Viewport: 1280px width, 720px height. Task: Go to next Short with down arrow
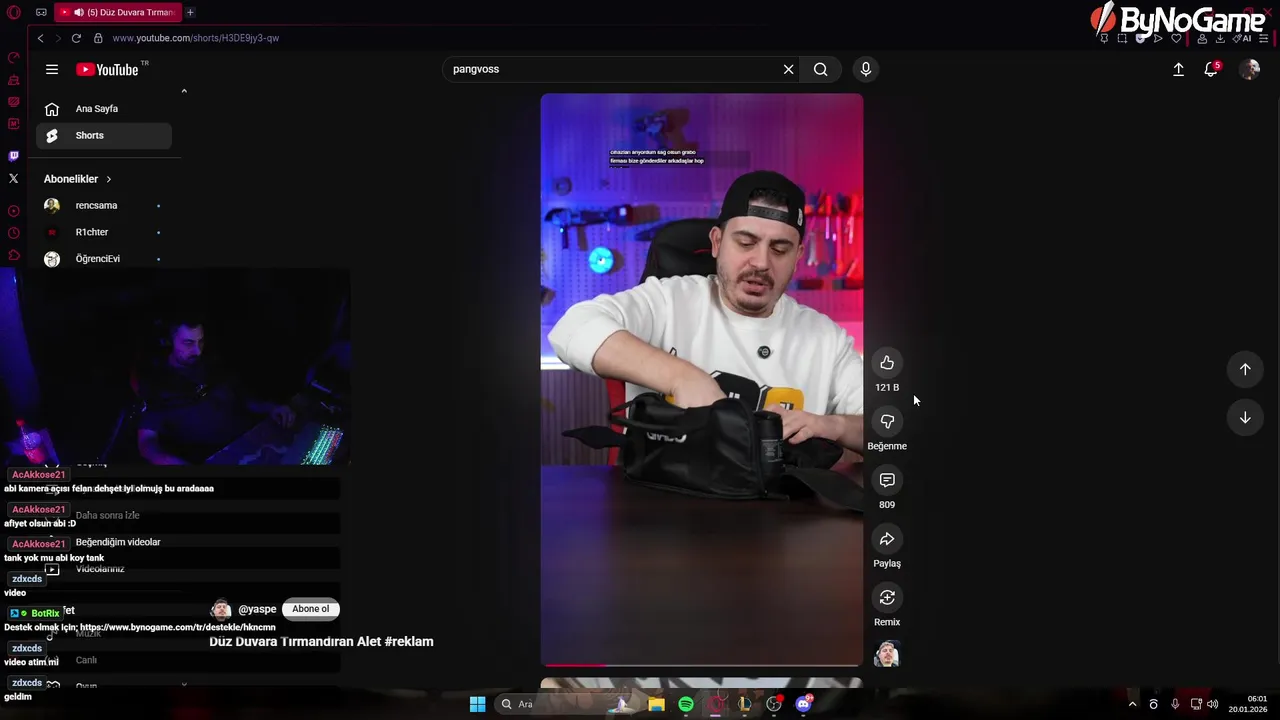pyautogui.click(x=1245, y=418)
